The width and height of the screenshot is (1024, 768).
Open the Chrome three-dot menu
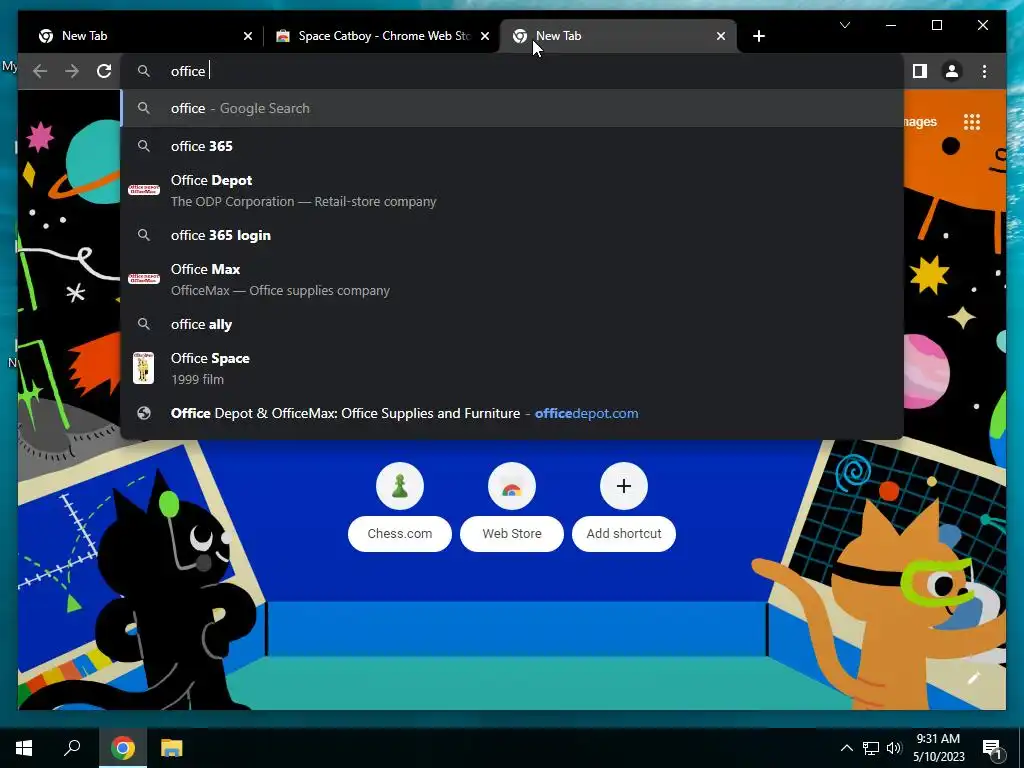click(984, 71)
